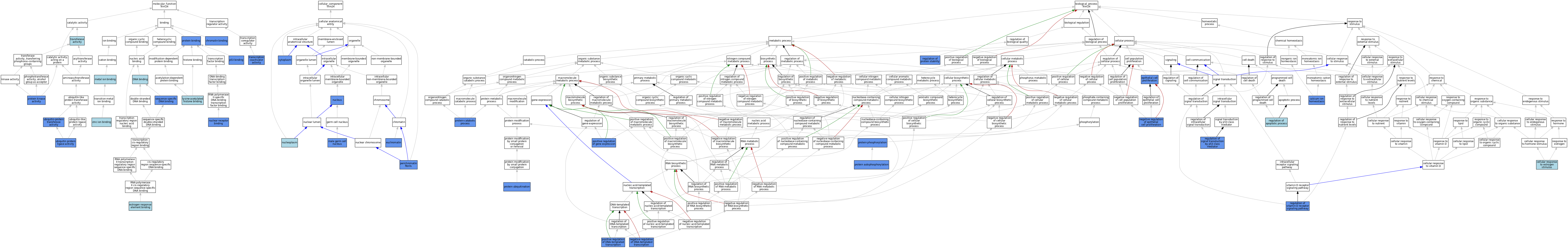The image size is (1568, 248).
Task: Click regulation of vitamin D receptor signaling pathway
Action: coord(1298,206)
